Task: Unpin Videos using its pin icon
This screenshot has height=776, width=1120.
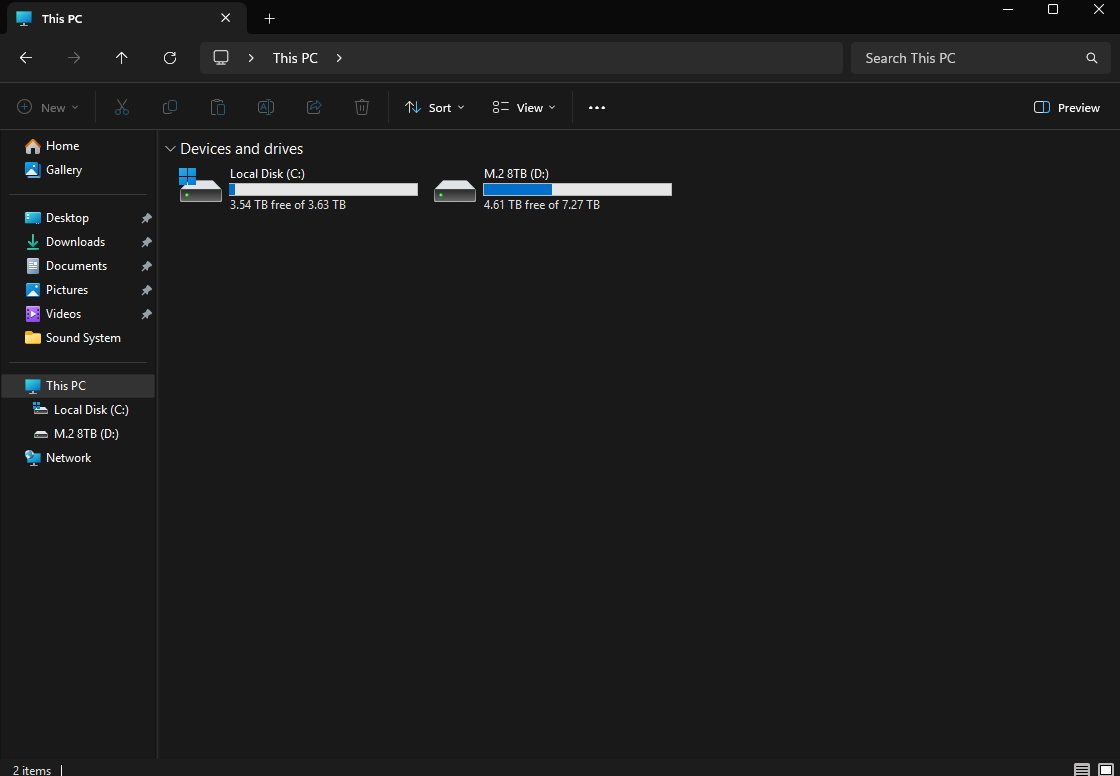Action: click(146, 314)
